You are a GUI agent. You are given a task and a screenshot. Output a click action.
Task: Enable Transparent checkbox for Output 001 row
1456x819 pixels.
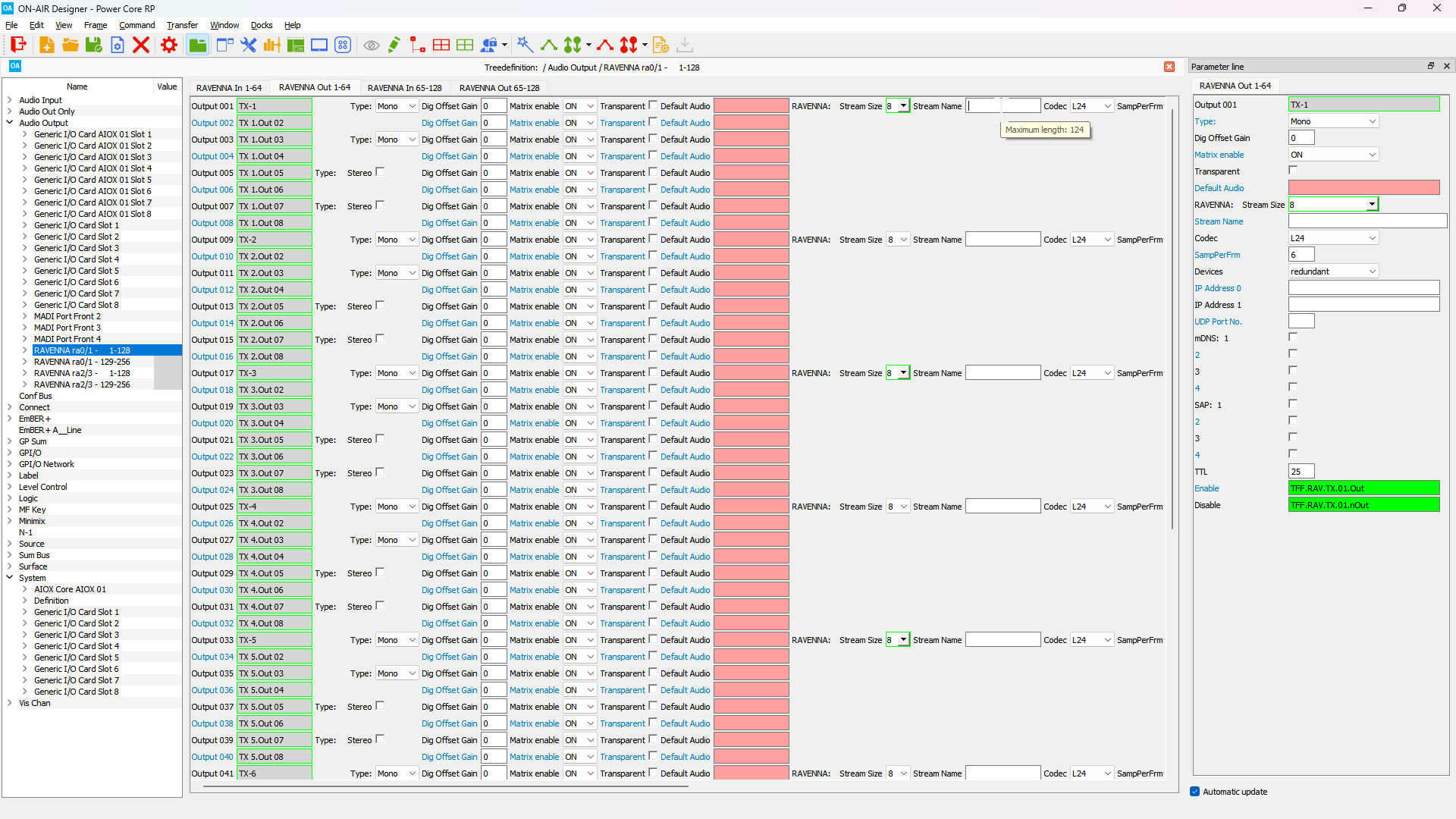point(653,105)
